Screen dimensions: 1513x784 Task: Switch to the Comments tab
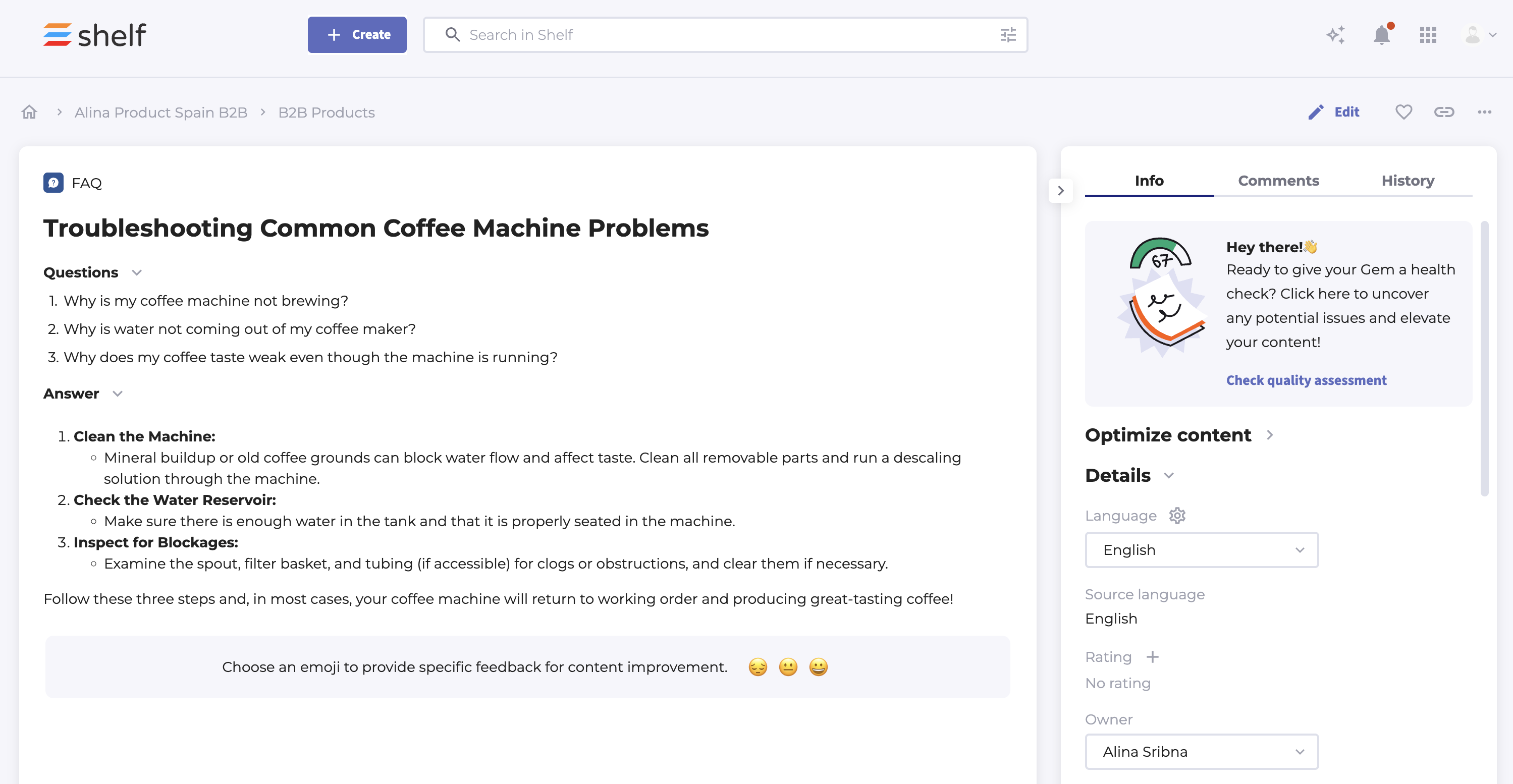tap(1278, 180)
